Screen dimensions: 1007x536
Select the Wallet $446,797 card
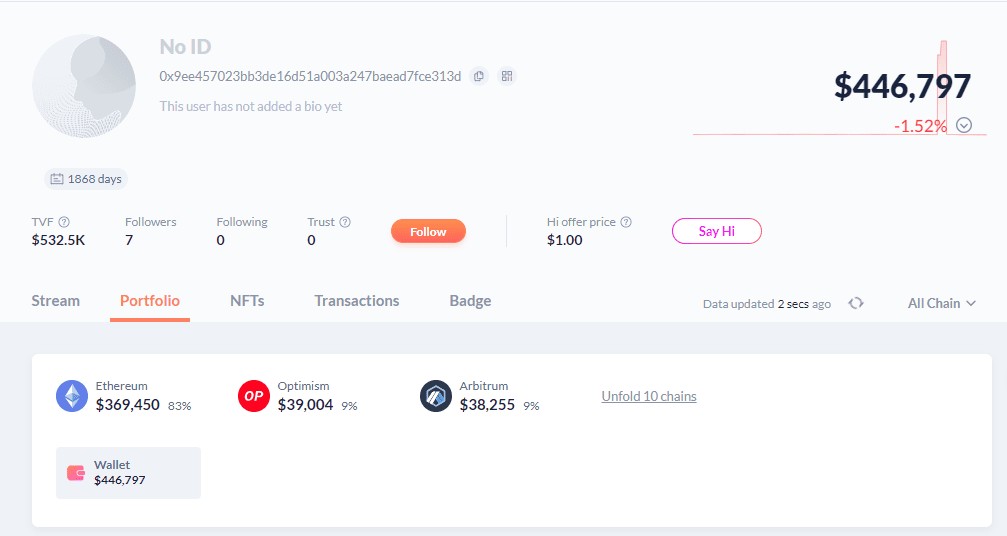pyautogui.click(x=128, y=472)
